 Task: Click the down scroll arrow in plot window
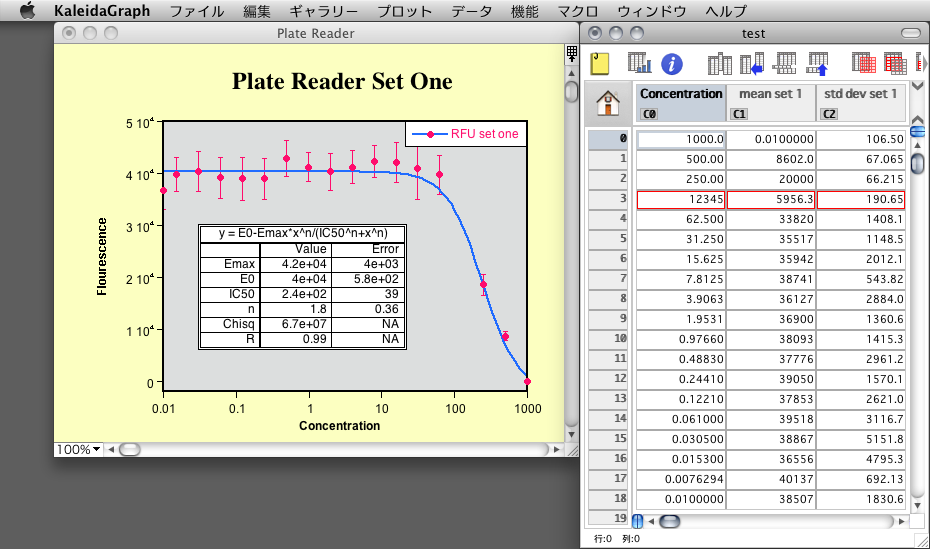pyautogui.click(x=572, y=435)
